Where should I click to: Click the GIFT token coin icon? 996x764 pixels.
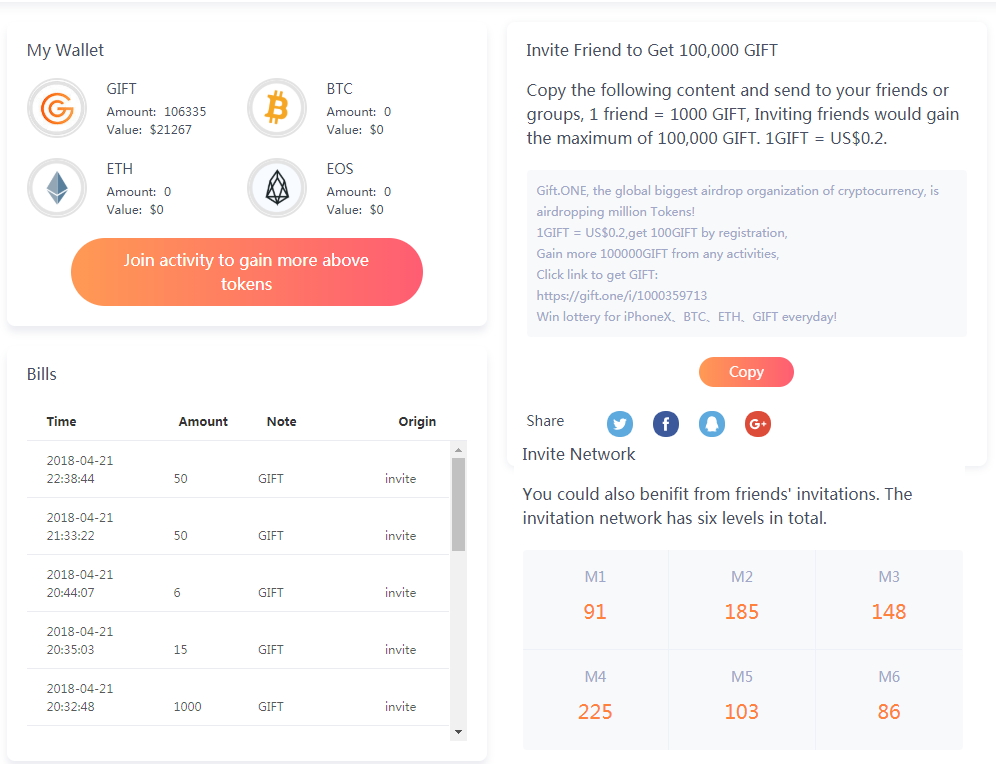[x=57, y=109]
